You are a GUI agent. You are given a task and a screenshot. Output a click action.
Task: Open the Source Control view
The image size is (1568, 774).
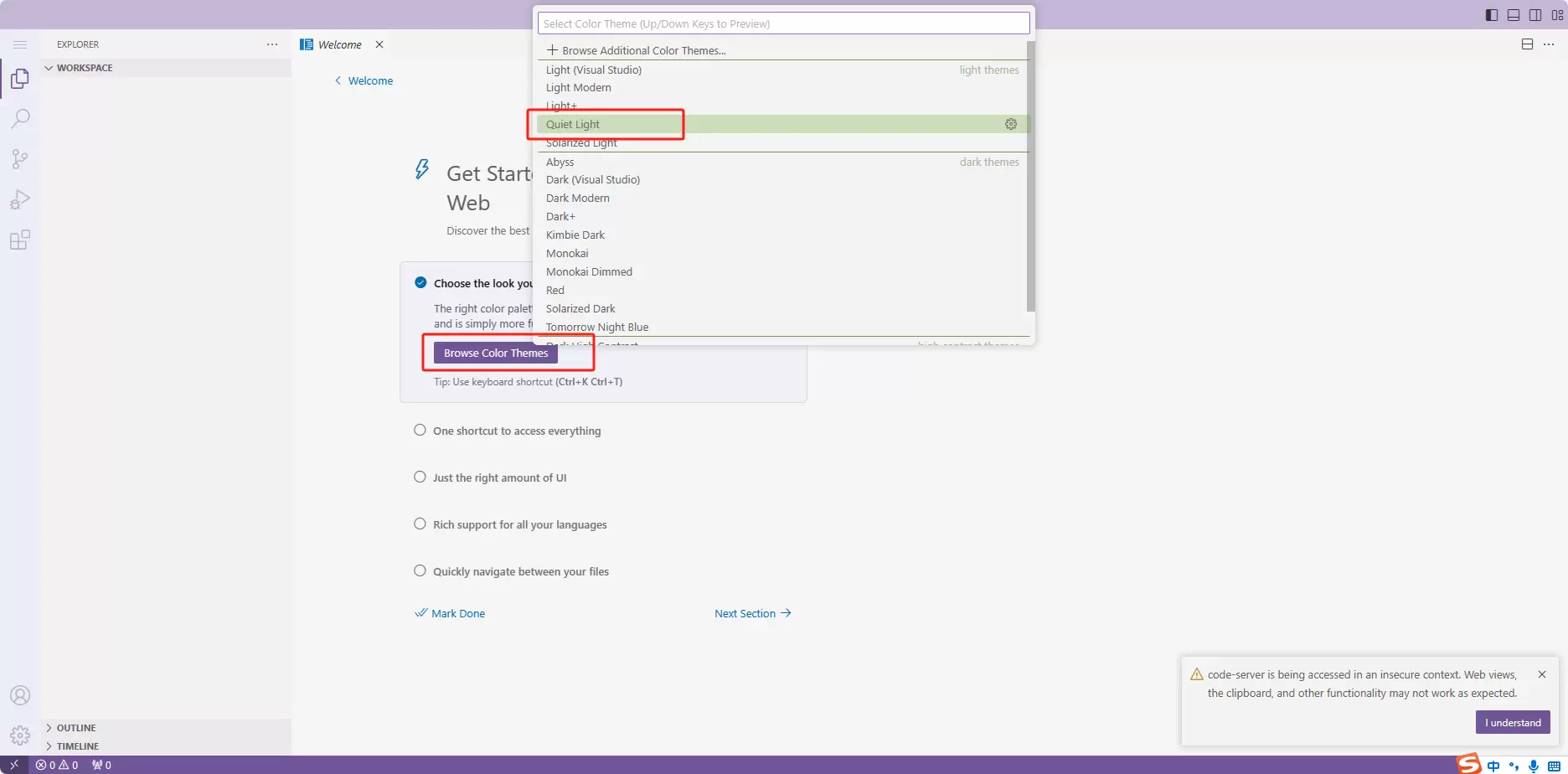tap(20, 159)
